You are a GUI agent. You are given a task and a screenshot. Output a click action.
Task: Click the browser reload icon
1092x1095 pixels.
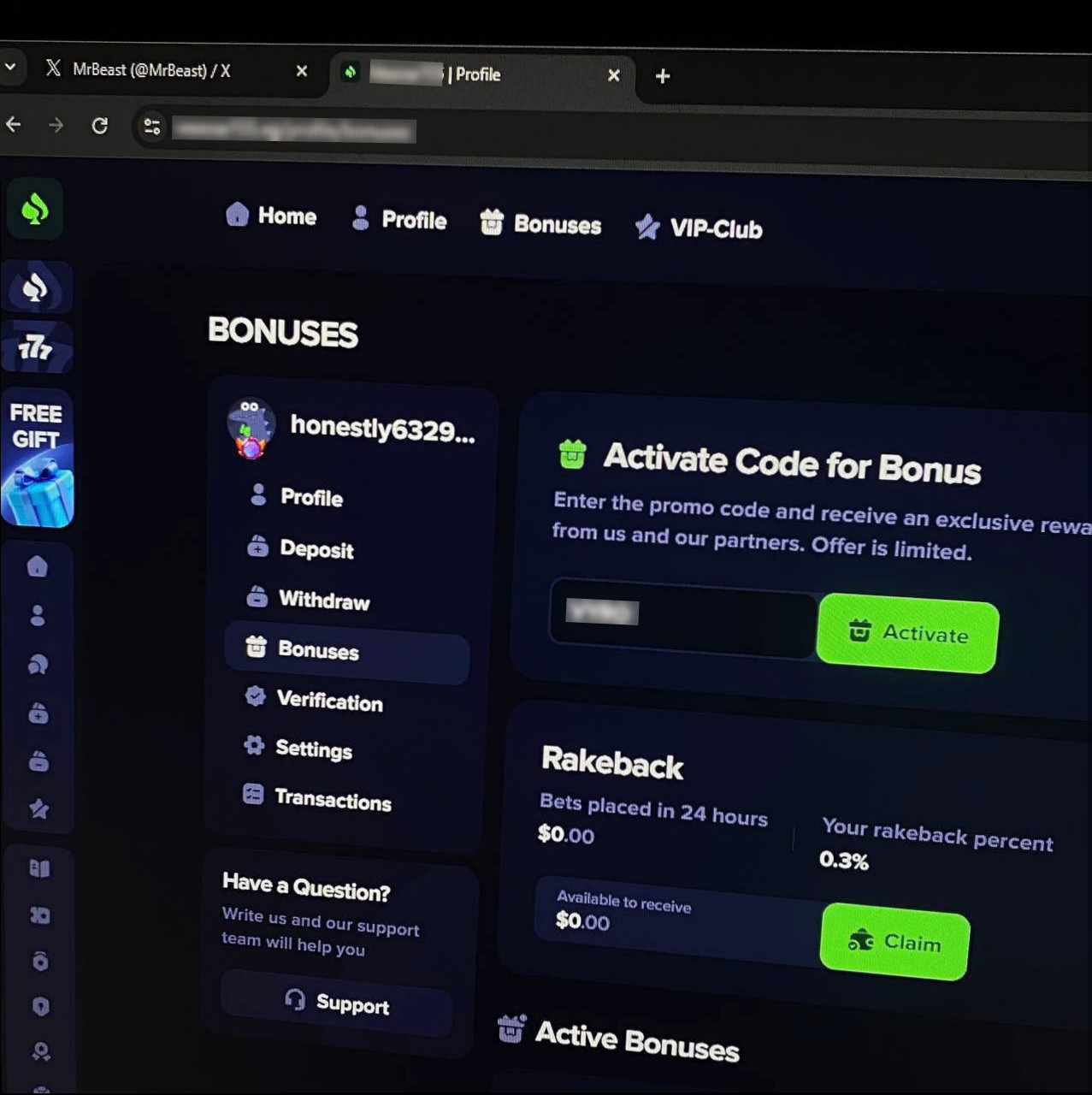pos(100,127)
